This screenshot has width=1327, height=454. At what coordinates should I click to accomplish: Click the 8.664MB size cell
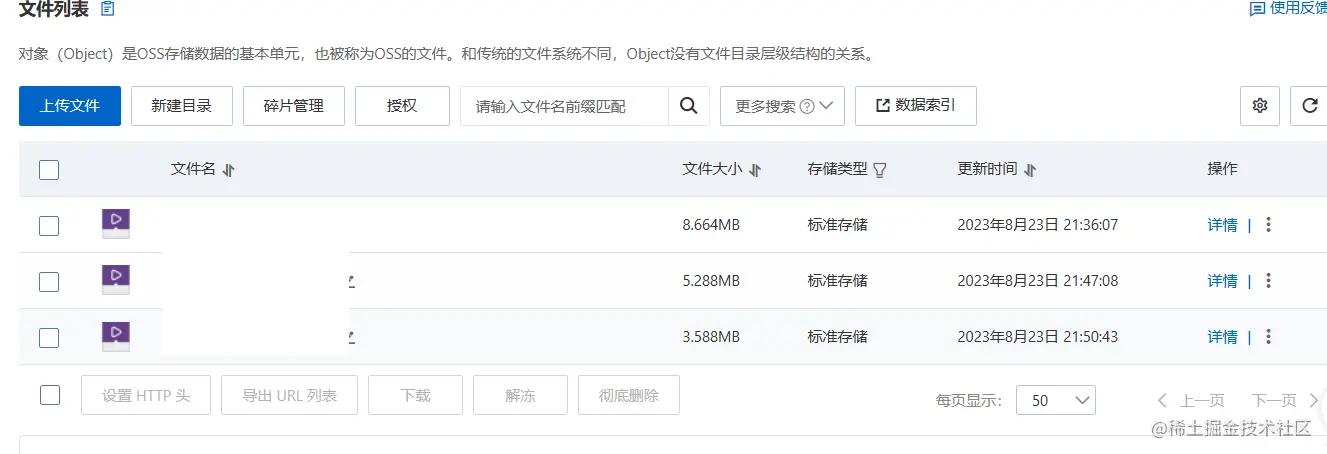coord(711,225)
